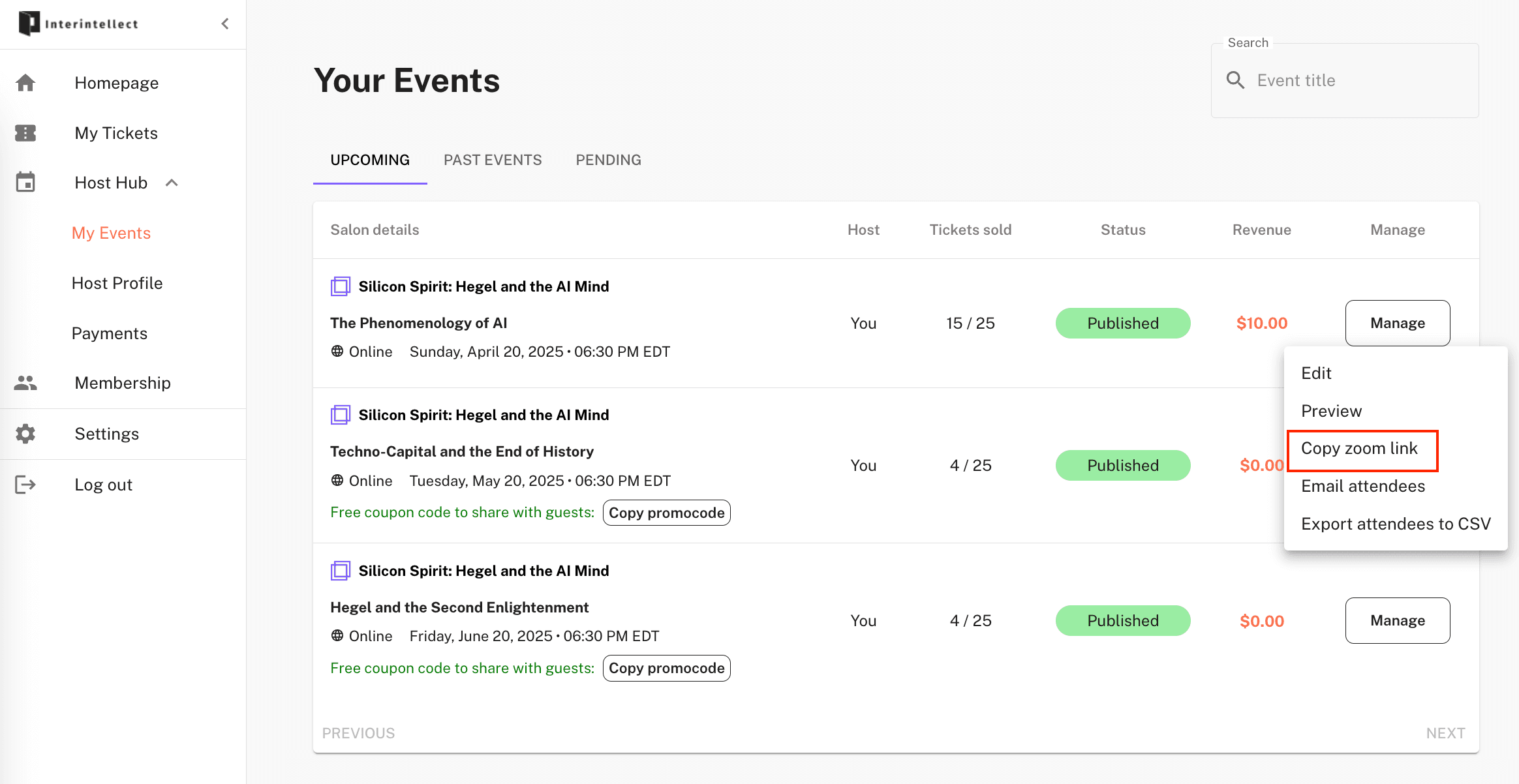
Task: Click Sunday, April 20, 2025 date text
Action: 486,352
